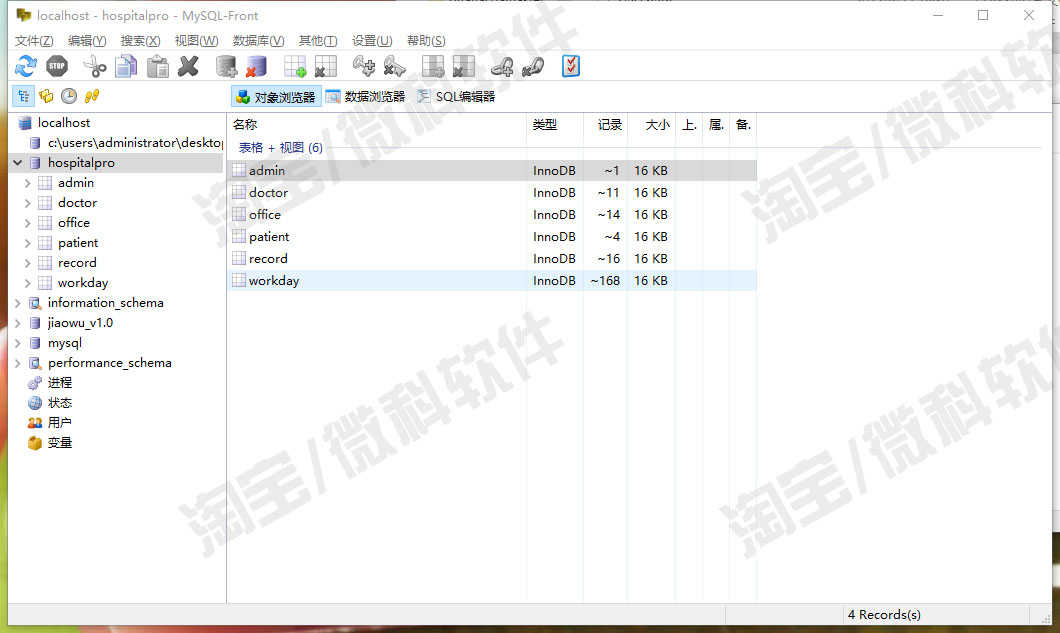Open 变量 (variables) in tree
Viewport: 1060px width, 633px height.
59,443
